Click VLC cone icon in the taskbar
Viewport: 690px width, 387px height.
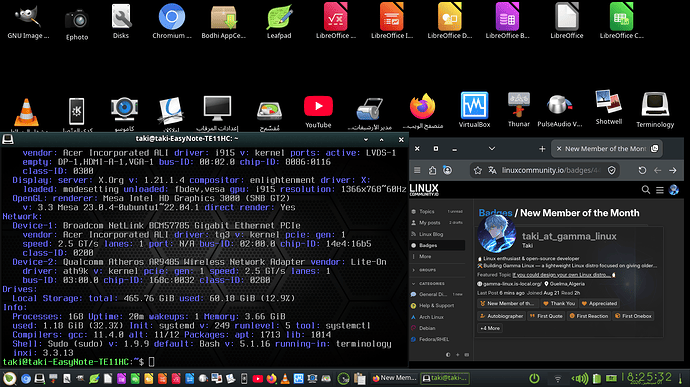click(x=285, y=379)
